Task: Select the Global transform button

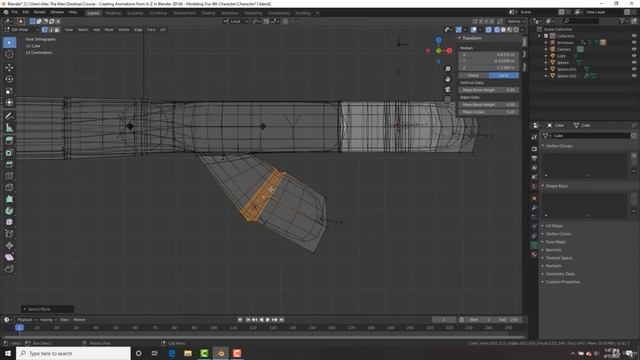Action: [x=473, y=76]
